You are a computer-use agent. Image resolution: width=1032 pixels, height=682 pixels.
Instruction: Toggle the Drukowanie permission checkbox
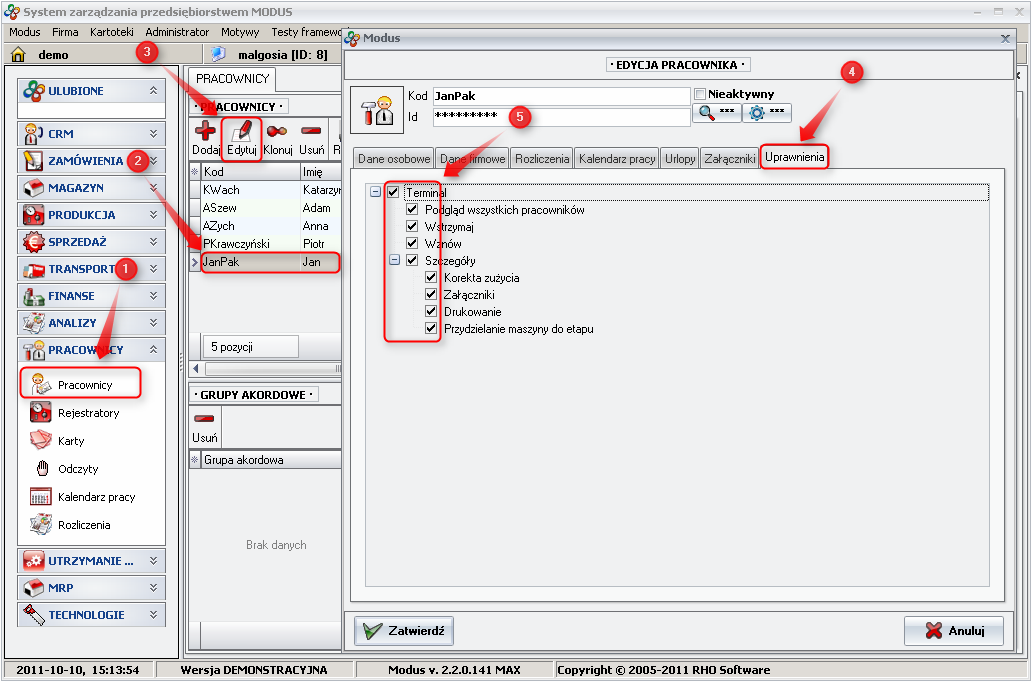(431, 311)
